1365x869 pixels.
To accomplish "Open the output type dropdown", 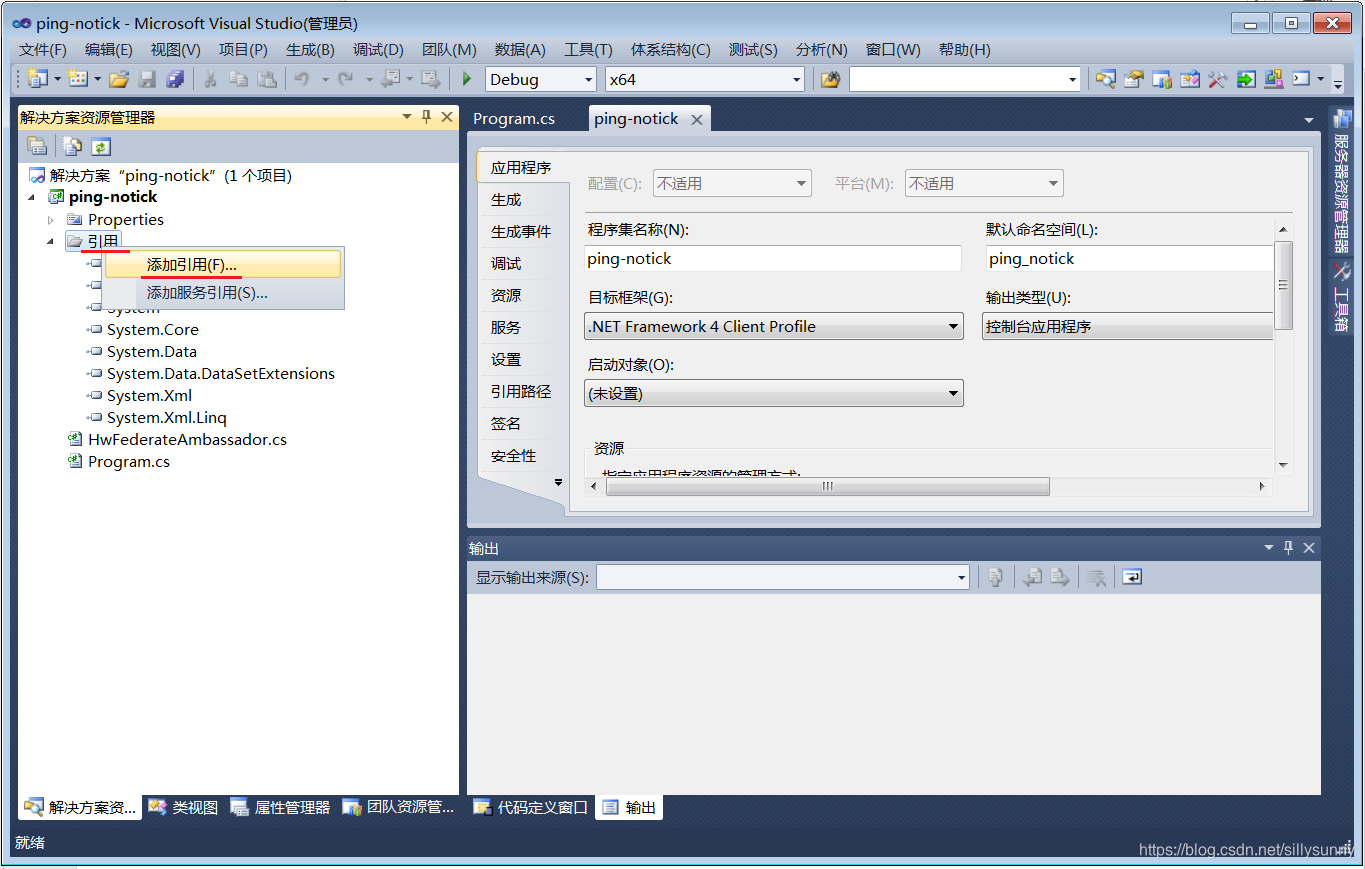I will 1128,326.
